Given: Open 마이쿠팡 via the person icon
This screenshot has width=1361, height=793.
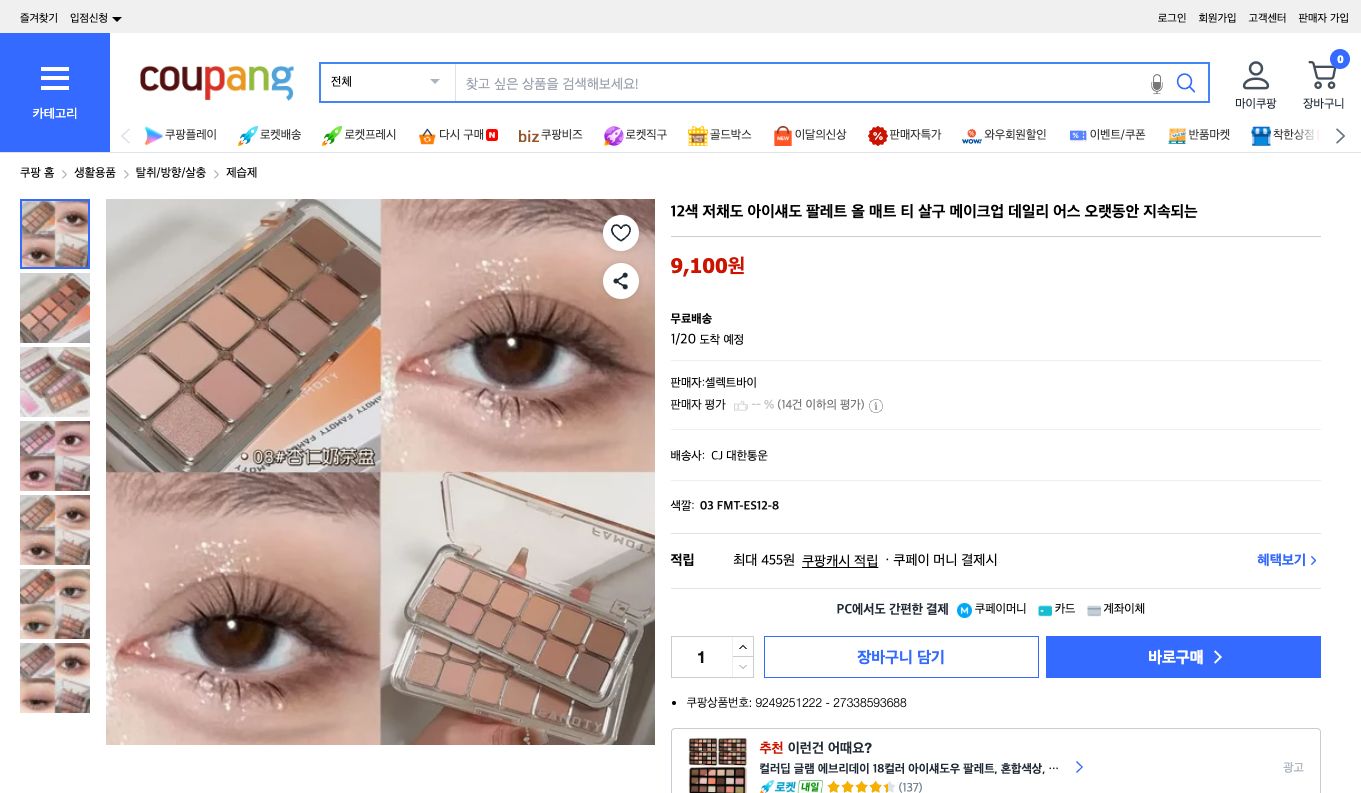Looking at the screenshot, I should pos(1255,75).
